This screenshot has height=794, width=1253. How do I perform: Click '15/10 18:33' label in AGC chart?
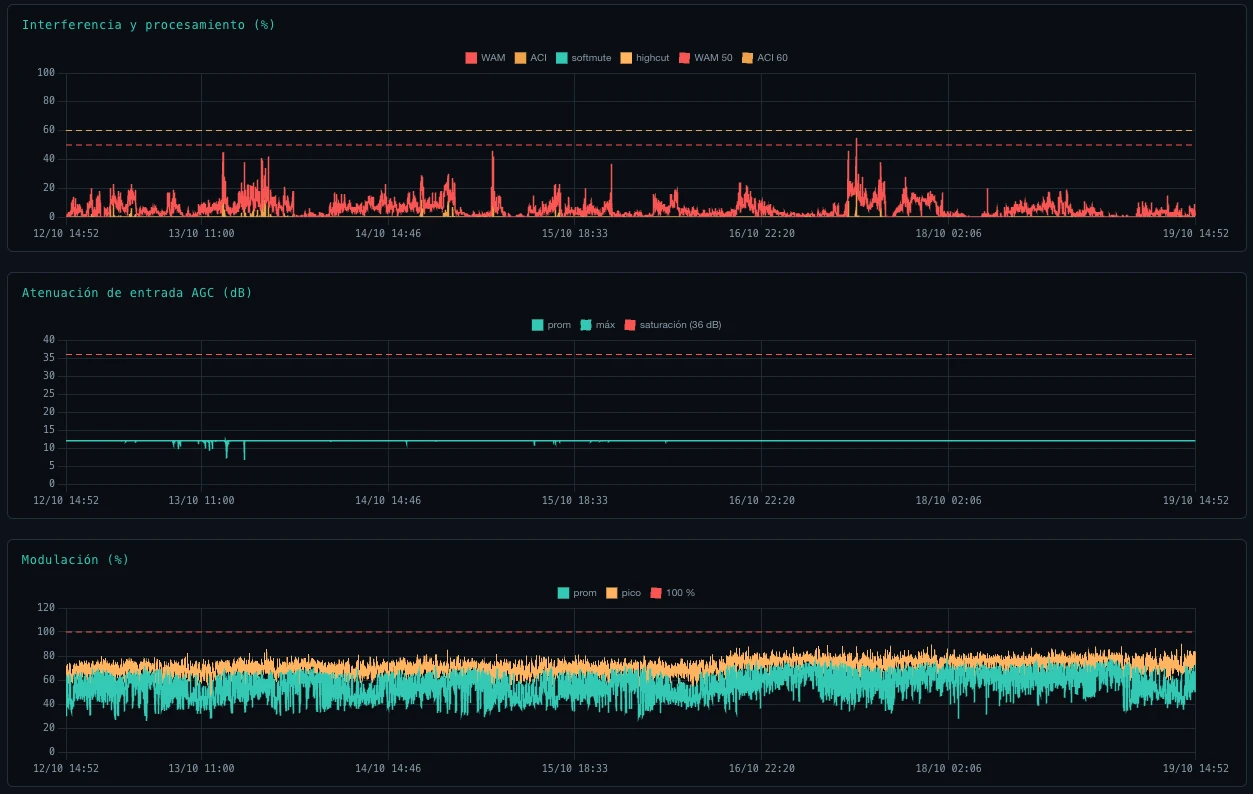click(574, 500)
